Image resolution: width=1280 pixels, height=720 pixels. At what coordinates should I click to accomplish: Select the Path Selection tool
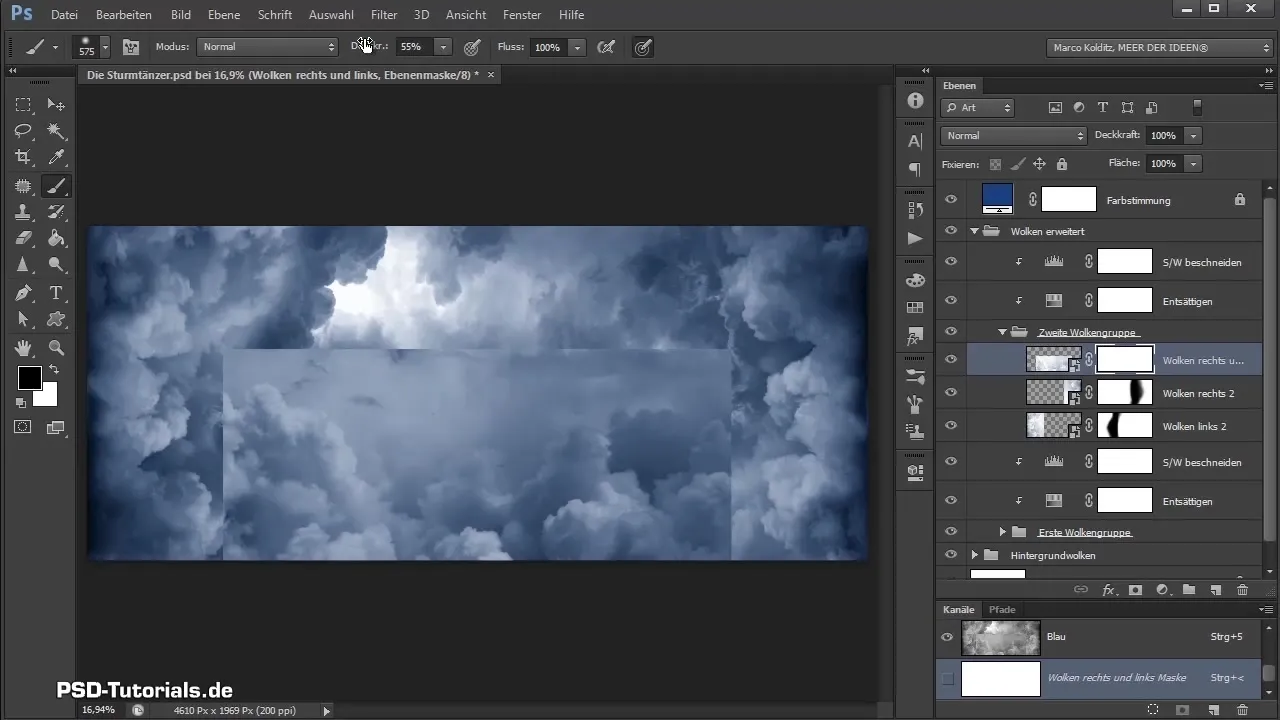[23, 320]
